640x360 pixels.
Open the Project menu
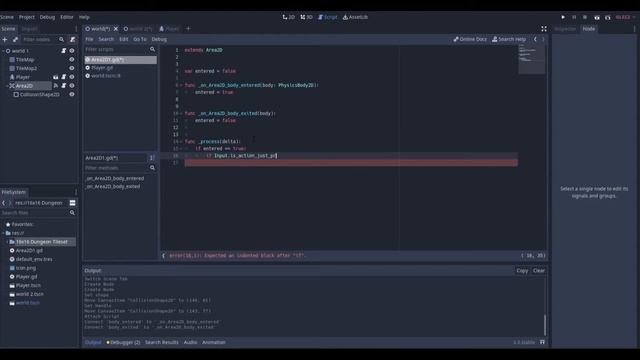click(27, 17)
